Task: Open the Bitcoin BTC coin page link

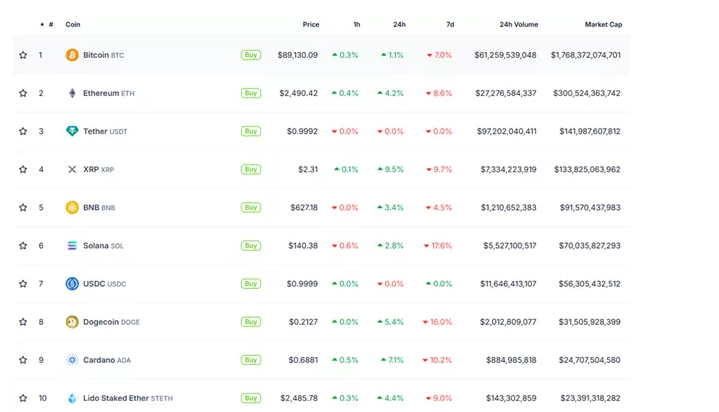Action: coord(104,55)
